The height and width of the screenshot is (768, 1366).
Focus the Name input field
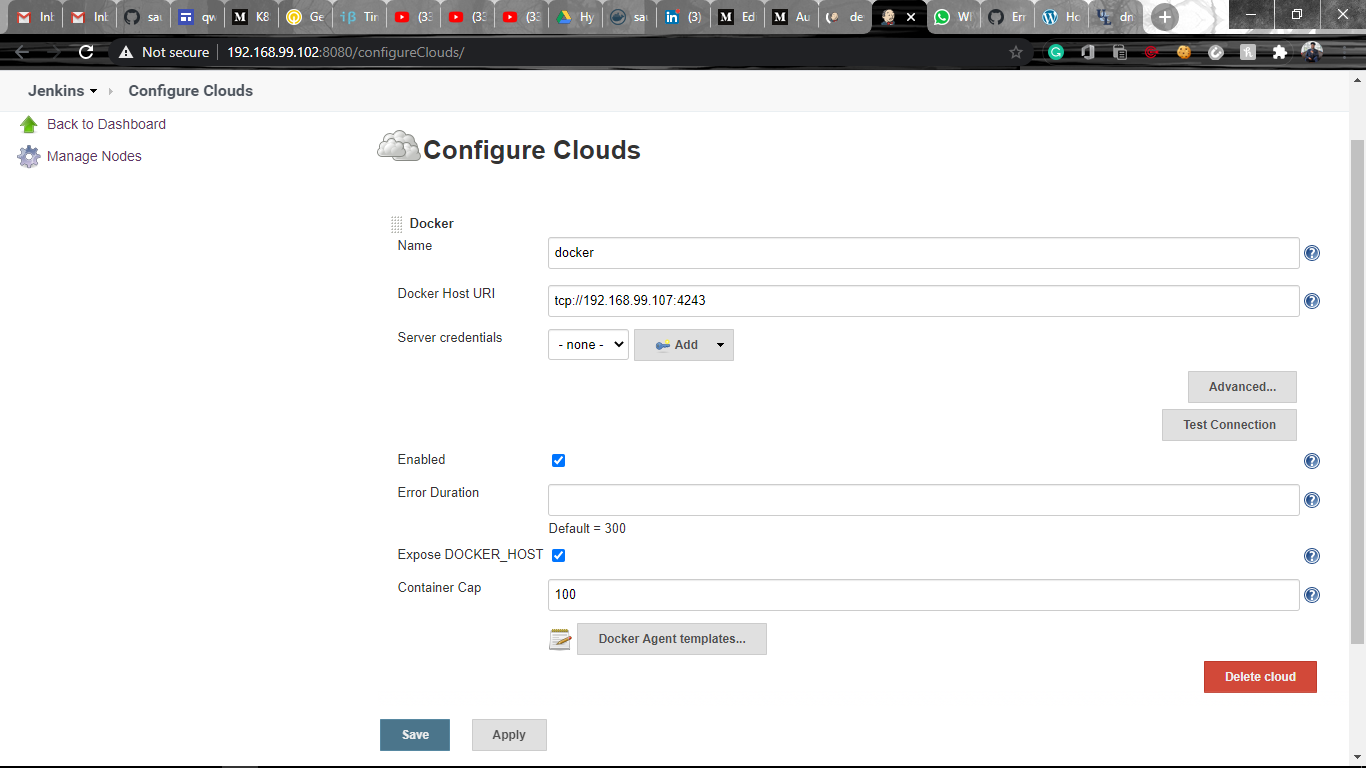pos(924,253)
